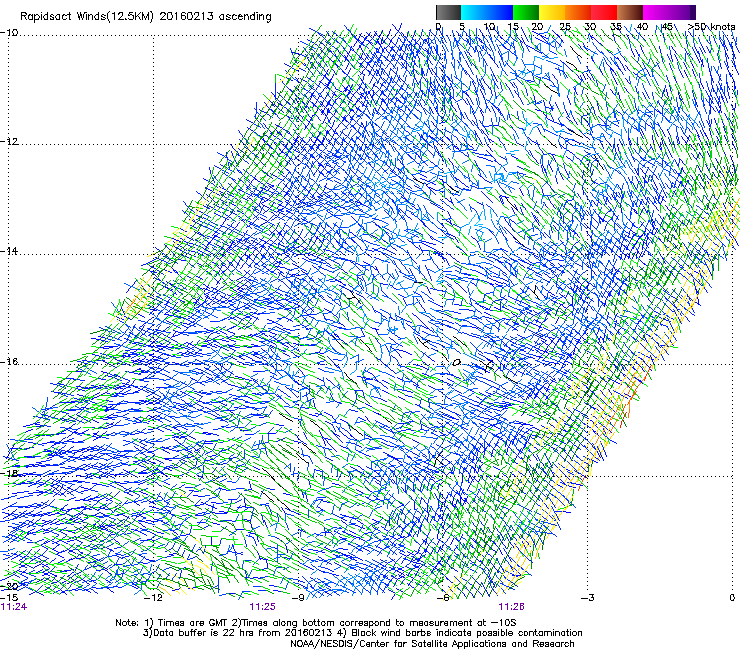
Task: Click the '40' label under the color bar
Action: pos(642,27)
